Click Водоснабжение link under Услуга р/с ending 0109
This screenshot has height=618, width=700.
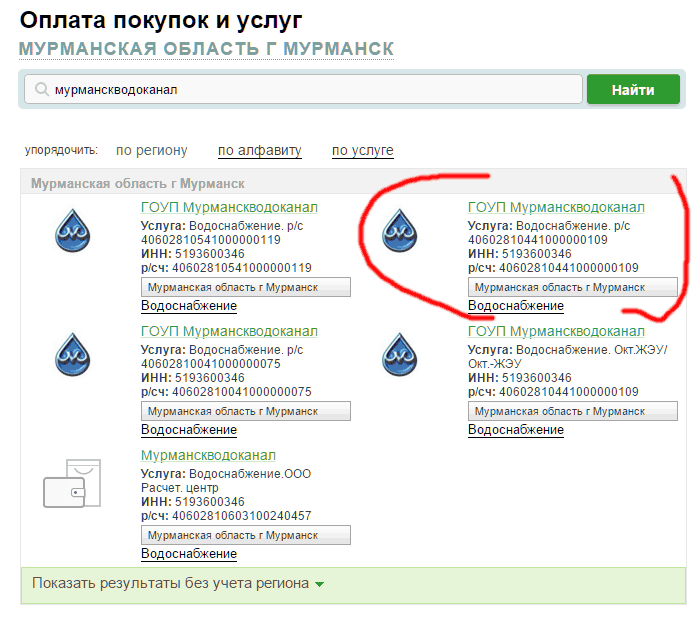pos(516,306)
